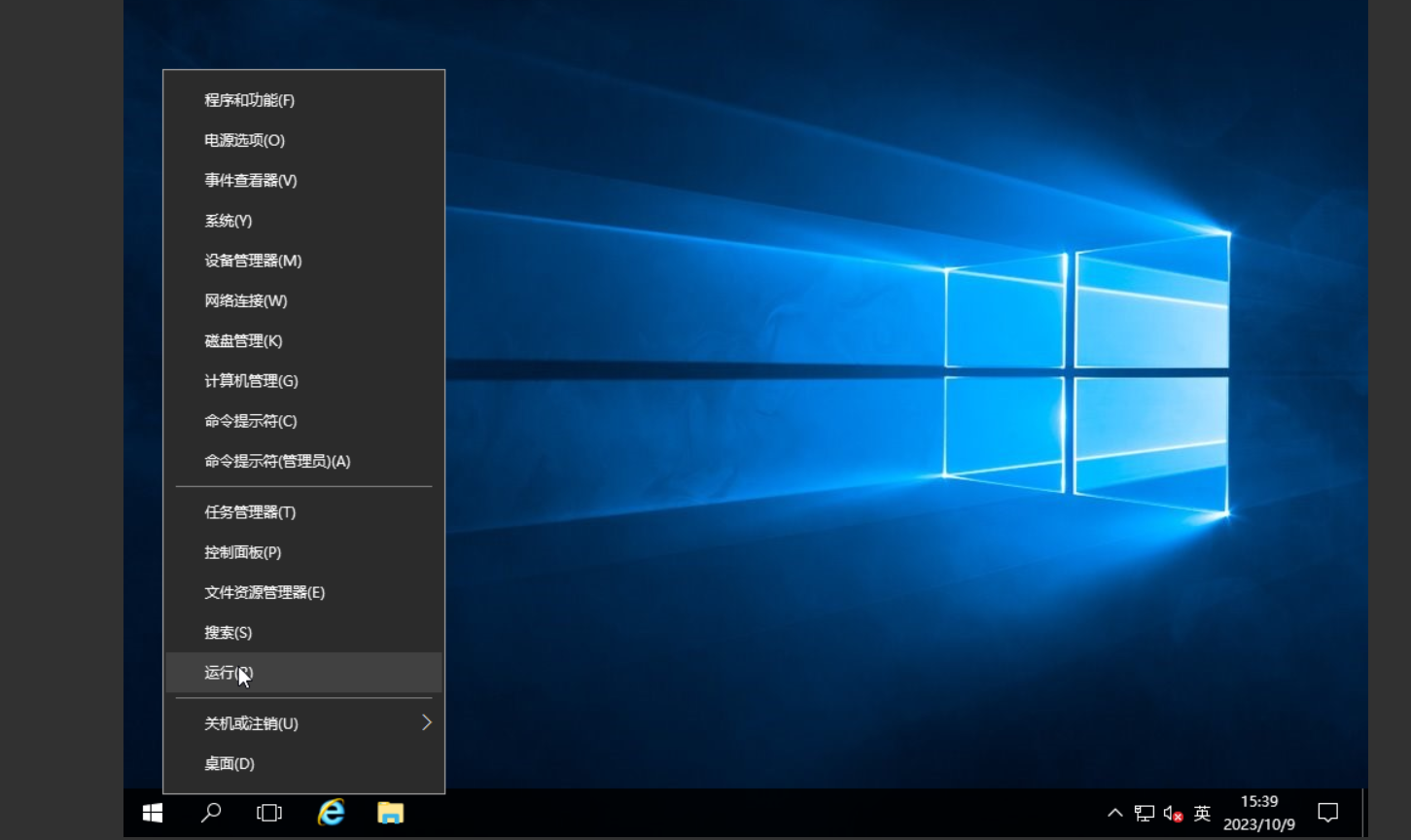Open 磁盘管理(K)

[x=304, y=340]
